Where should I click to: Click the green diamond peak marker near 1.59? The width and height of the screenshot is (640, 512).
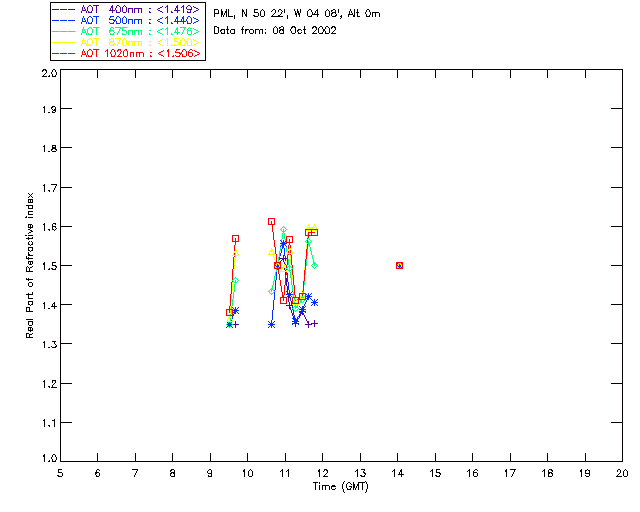point(283,229)
